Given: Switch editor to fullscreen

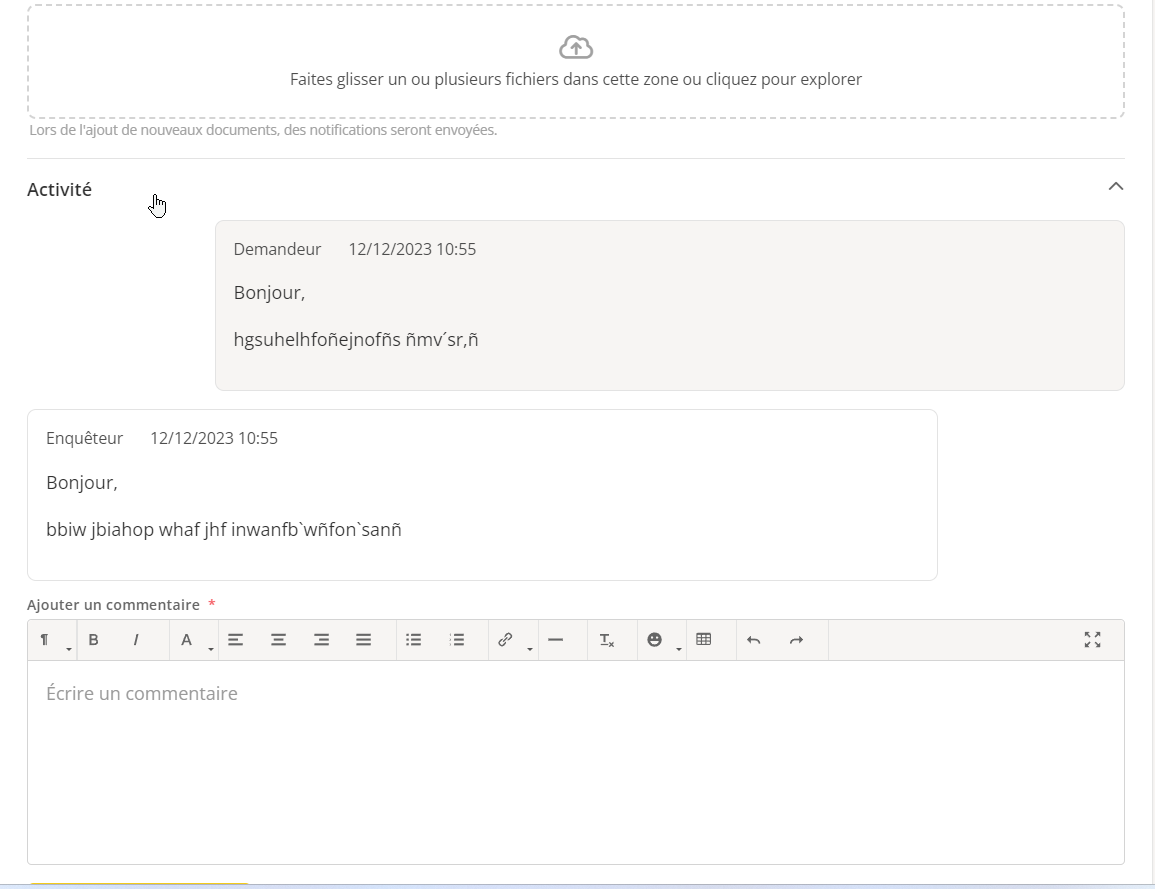Looking at the screenshot, I should point(1092,639).
